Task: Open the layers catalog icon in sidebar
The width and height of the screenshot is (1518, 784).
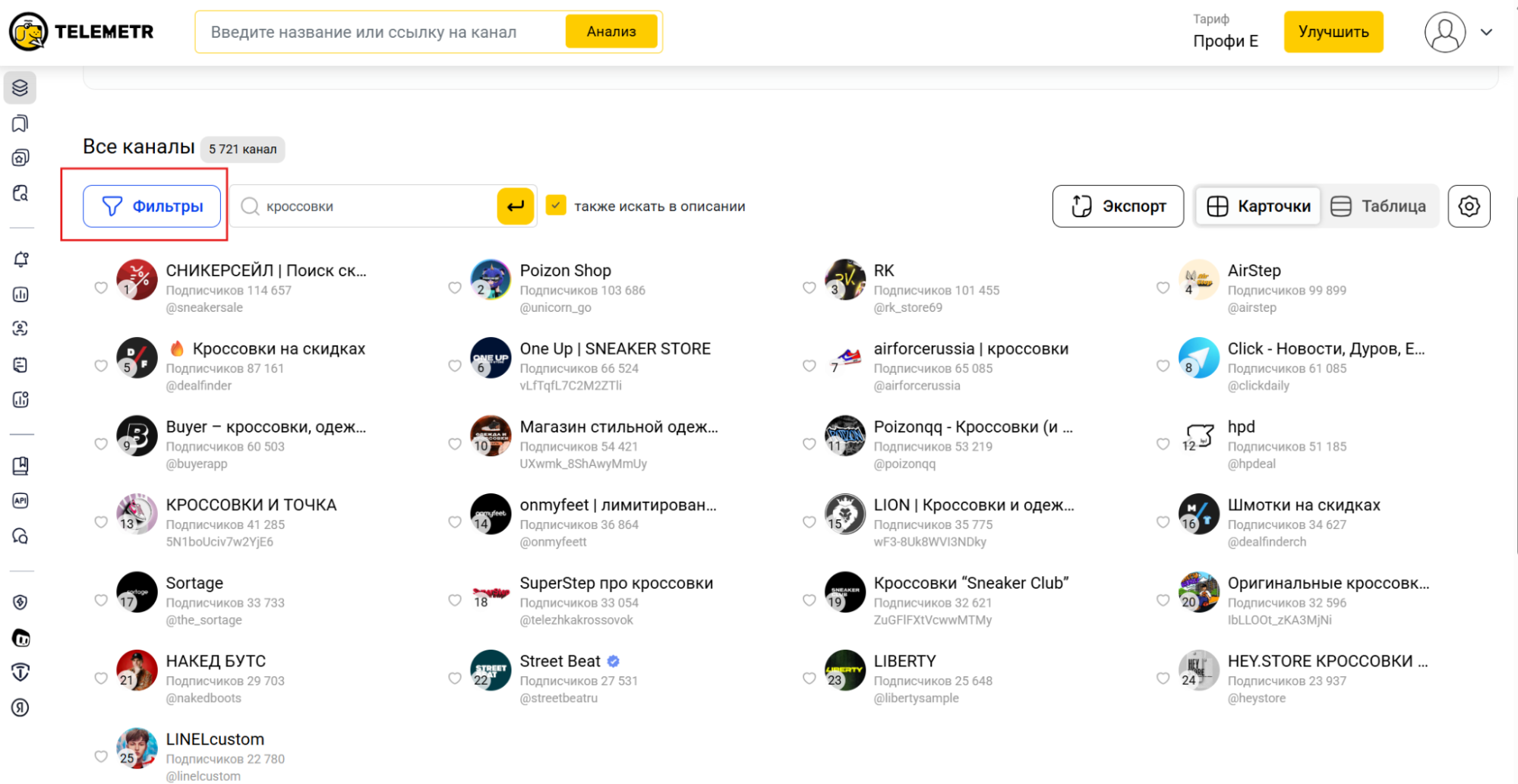Action: click(x=21, y=88)
